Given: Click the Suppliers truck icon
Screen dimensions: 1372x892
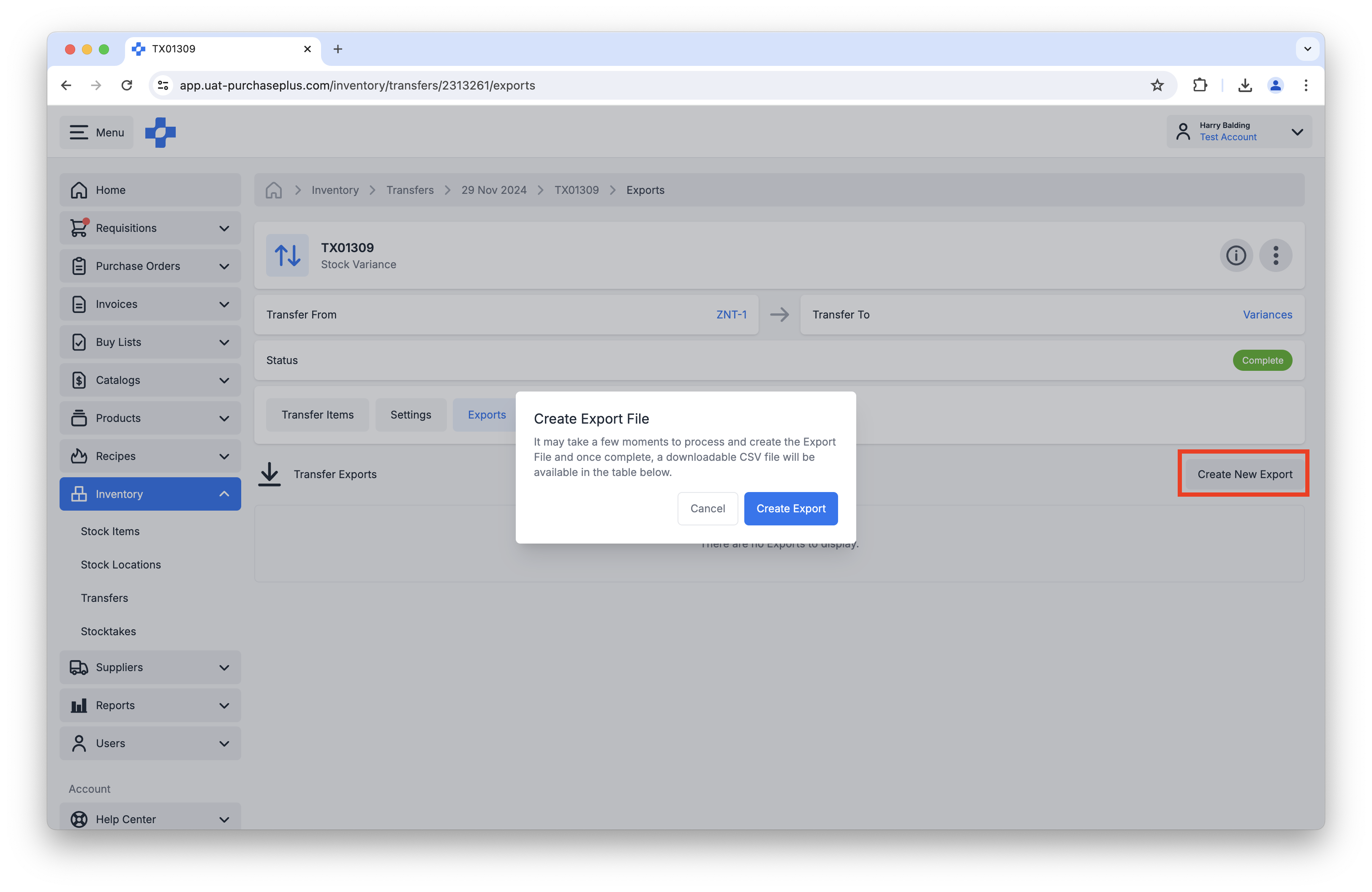Looking at the screenshot, I should coord(79,667).
